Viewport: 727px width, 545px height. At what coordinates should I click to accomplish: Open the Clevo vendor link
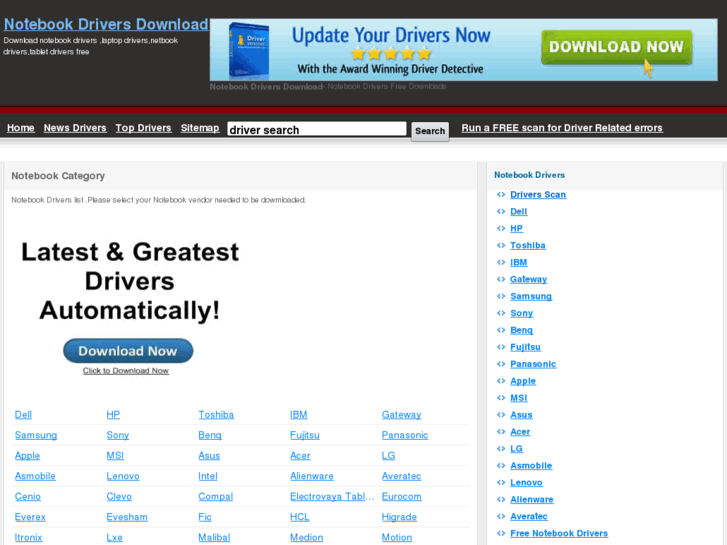coord(119,496)
